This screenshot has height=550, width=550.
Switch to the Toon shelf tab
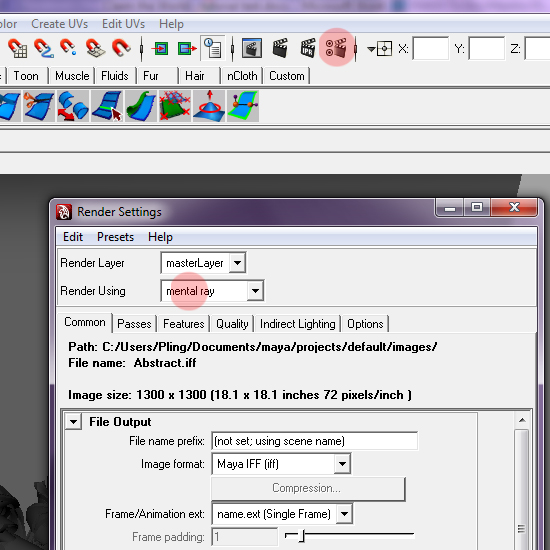[x=26, y=76]
